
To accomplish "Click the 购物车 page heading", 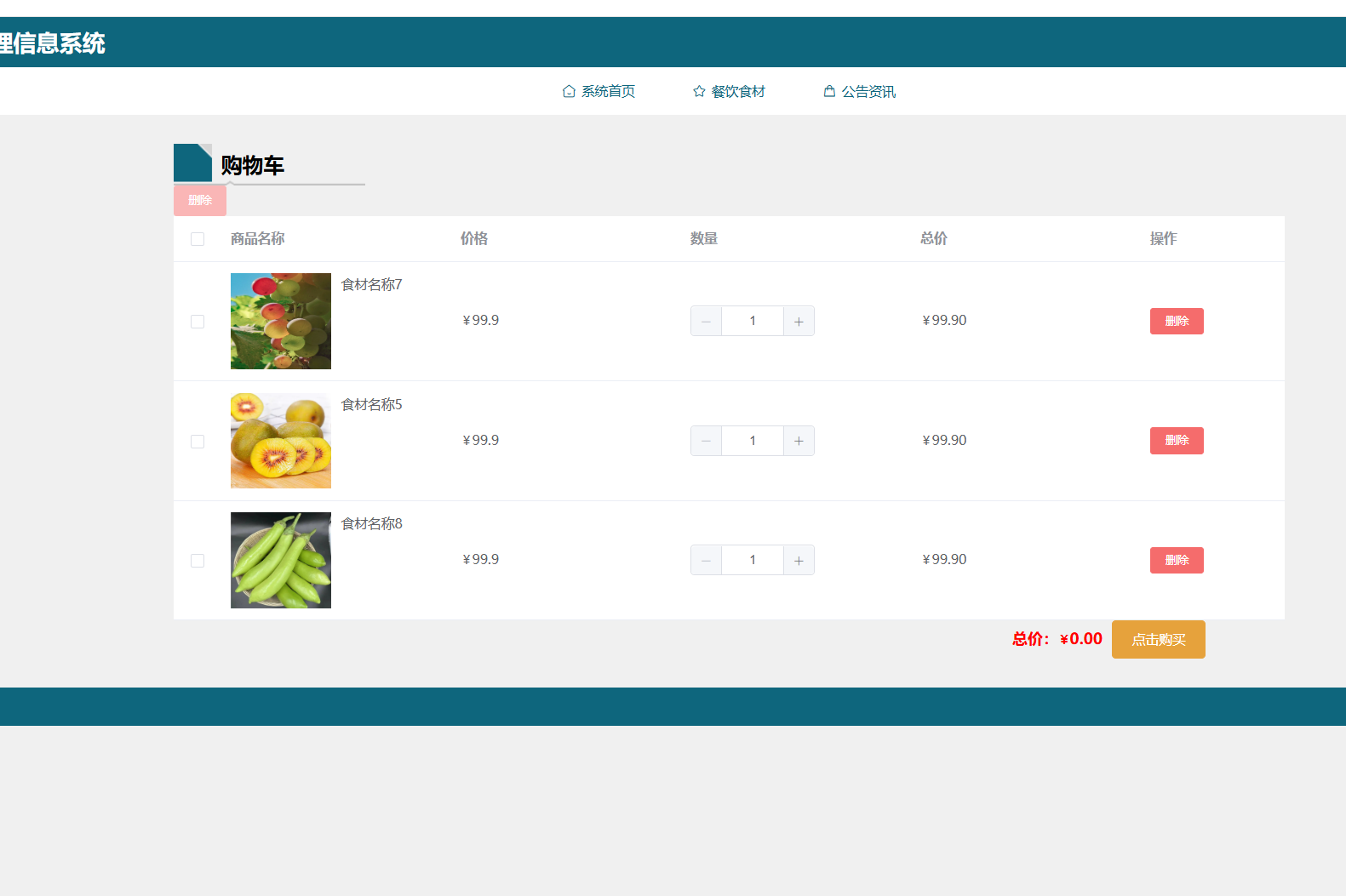I will coord(253,165).
